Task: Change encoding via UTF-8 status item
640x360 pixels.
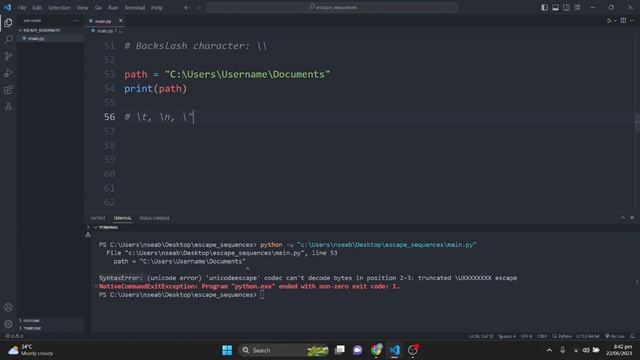Action: 527,336
